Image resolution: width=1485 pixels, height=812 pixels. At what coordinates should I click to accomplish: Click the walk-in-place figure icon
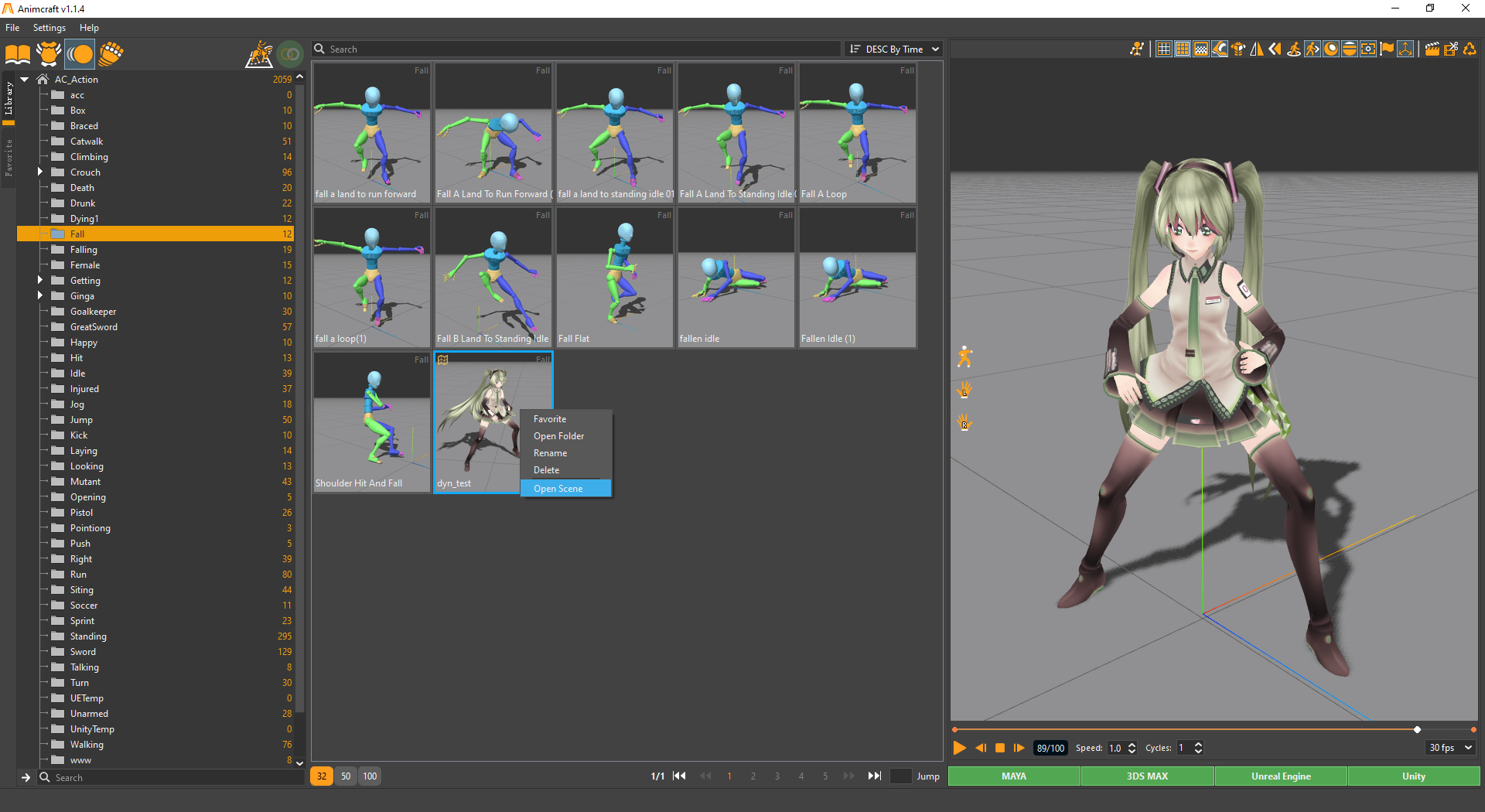tap(1294, 49)
